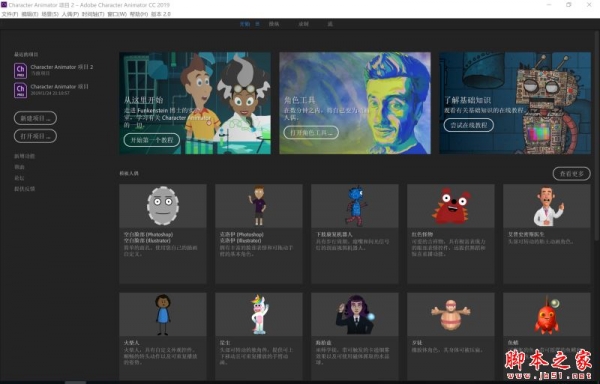Select the blank gray face puppet

[163, 206]
